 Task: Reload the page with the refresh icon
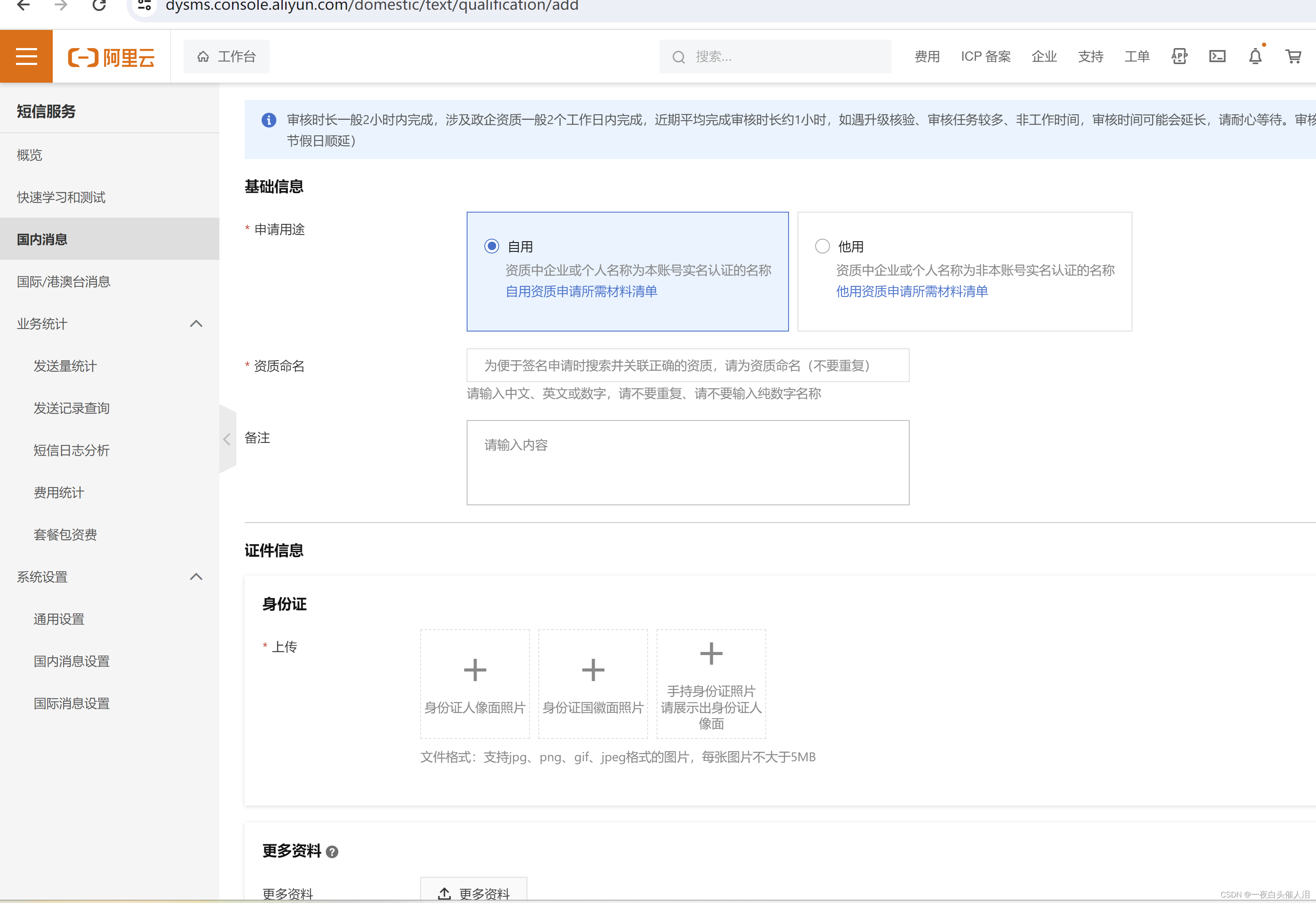coord(99,5)
